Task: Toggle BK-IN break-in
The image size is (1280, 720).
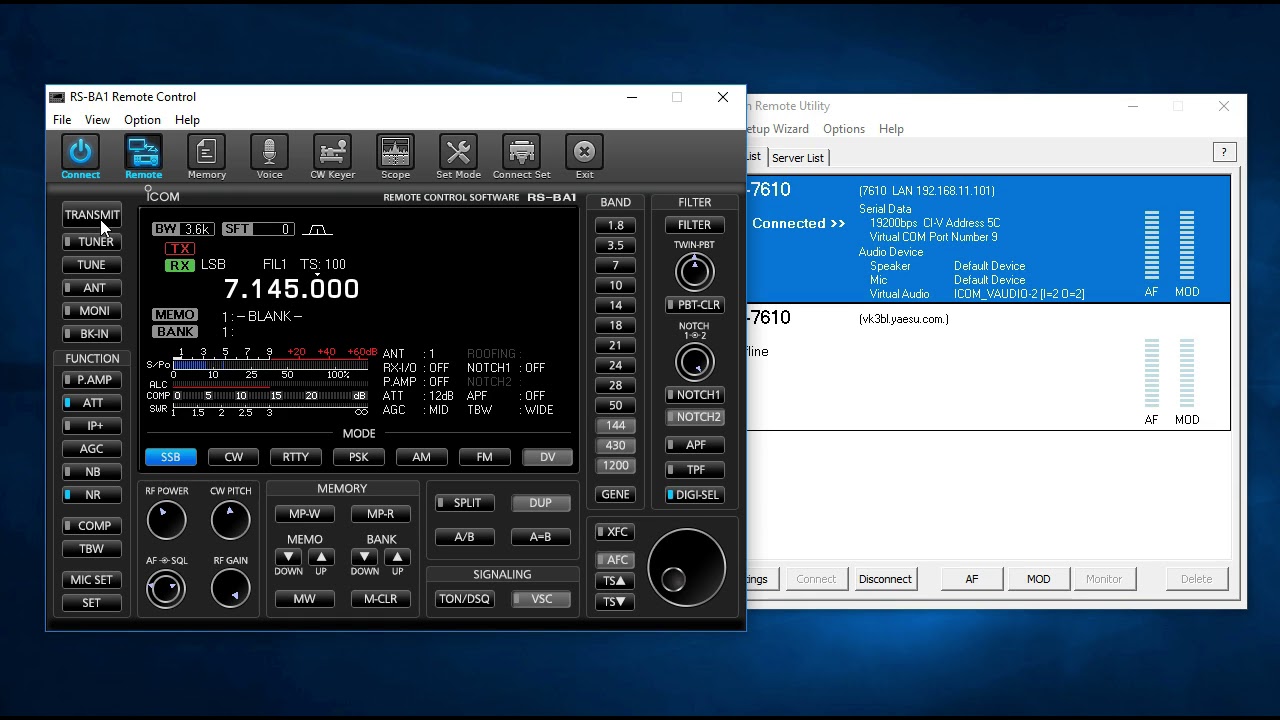Action: pos(91,334)
